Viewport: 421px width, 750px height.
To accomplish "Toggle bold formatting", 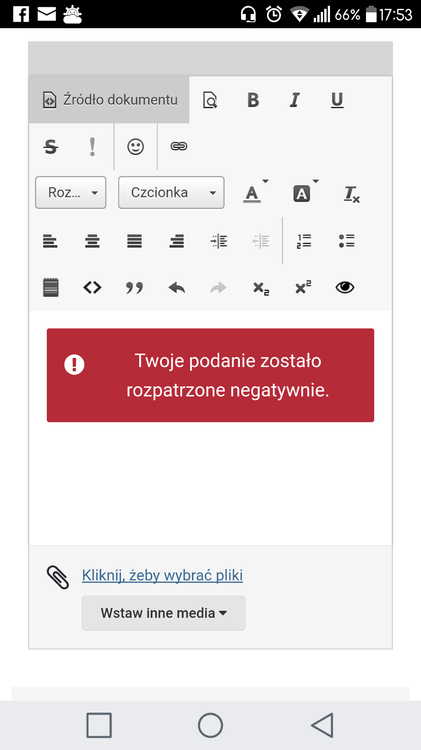I will 253,100.
